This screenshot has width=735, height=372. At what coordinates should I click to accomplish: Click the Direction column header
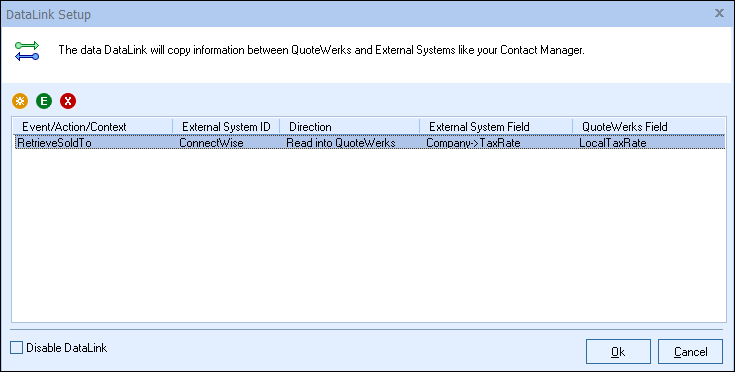349,126
